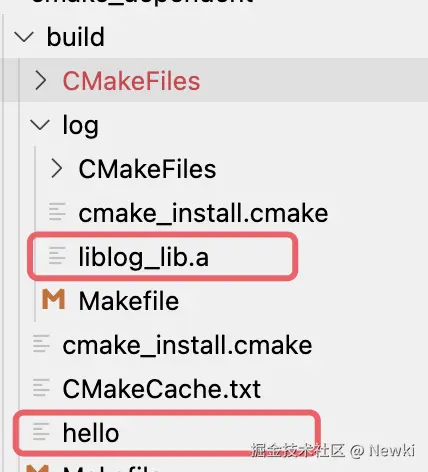This screenshot has height=472, width=428.
Task: Select the log folder label
Action: point(81,125)
